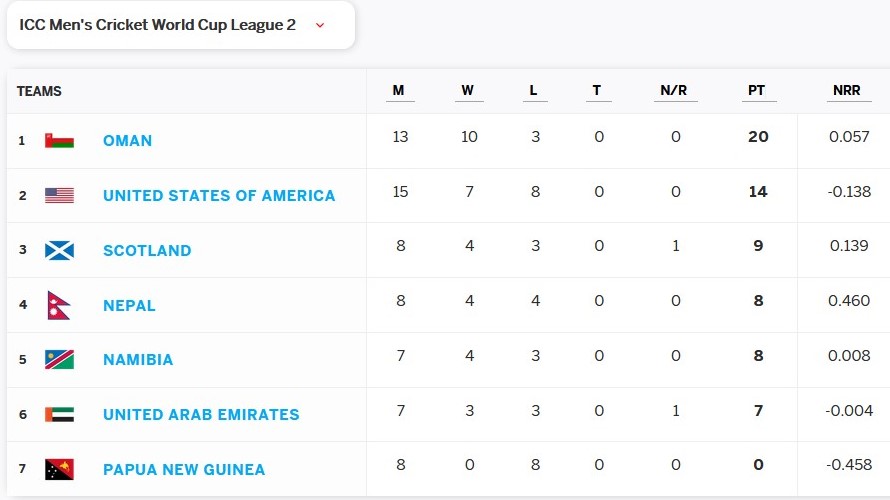Click the N/R column header
The image size is (890, 500).
click(x=674, y=91)
